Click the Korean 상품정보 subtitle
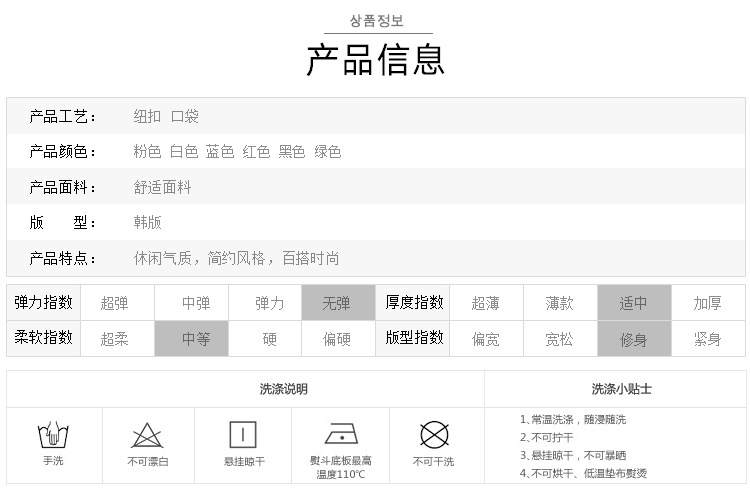Screen dimensions: 750x500 (377, 21)
